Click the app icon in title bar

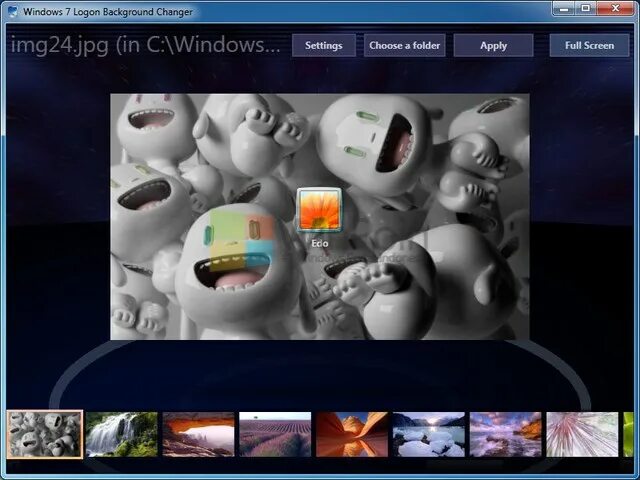point(13,11)
